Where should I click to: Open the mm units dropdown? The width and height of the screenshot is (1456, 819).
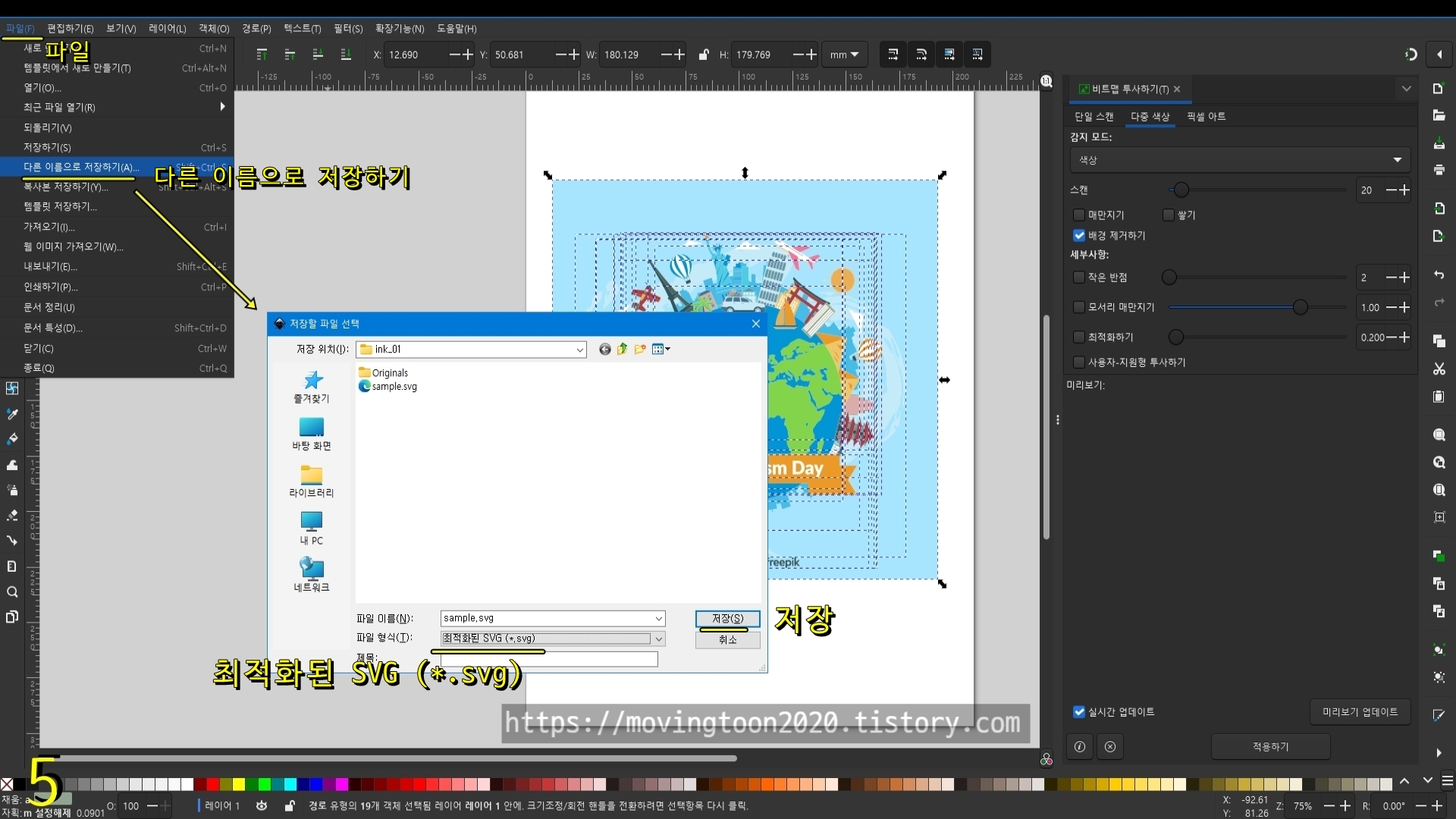coord(844,55)
